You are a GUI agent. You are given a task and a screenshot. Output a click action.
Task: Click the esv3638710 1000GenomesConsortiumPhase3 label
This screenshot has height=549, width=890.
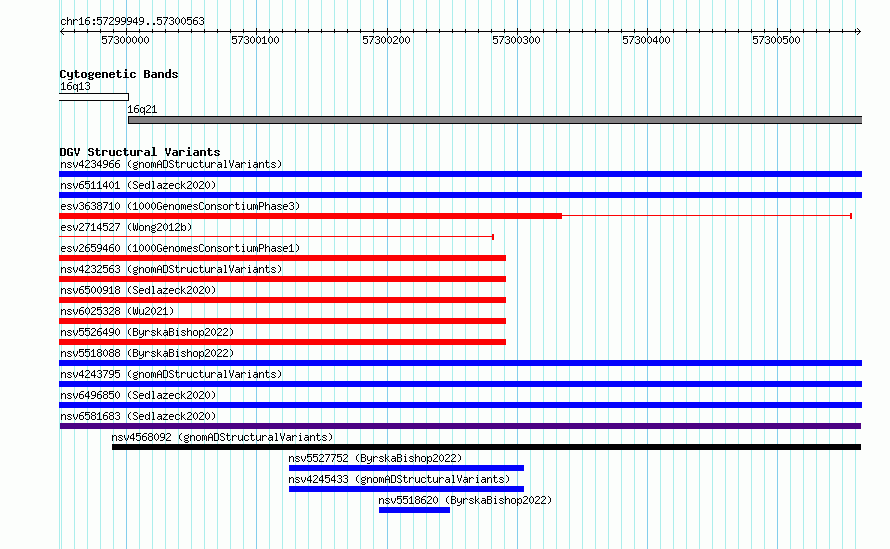(180, 206)
